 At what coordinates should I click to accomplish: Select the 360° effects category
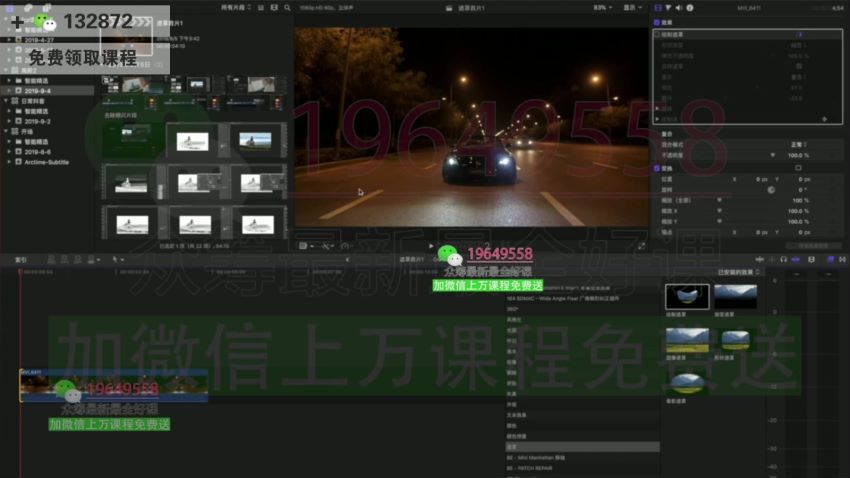(x=582, y=309)
